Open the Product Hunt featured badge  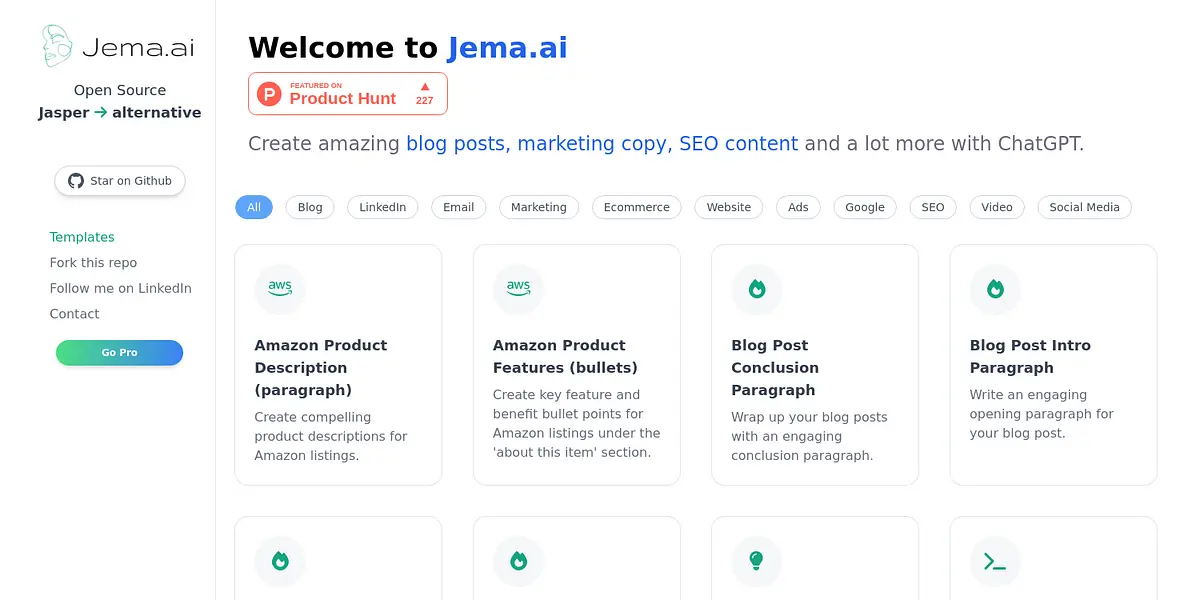[x=347, y=94]
